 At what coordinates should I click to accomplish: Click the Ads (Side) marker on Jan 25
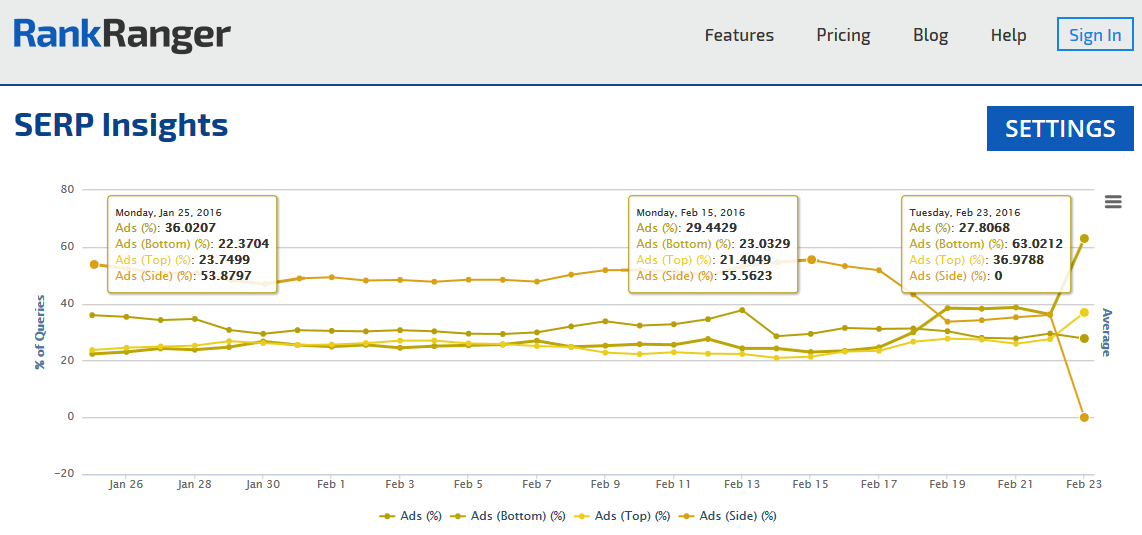[93, 264]
